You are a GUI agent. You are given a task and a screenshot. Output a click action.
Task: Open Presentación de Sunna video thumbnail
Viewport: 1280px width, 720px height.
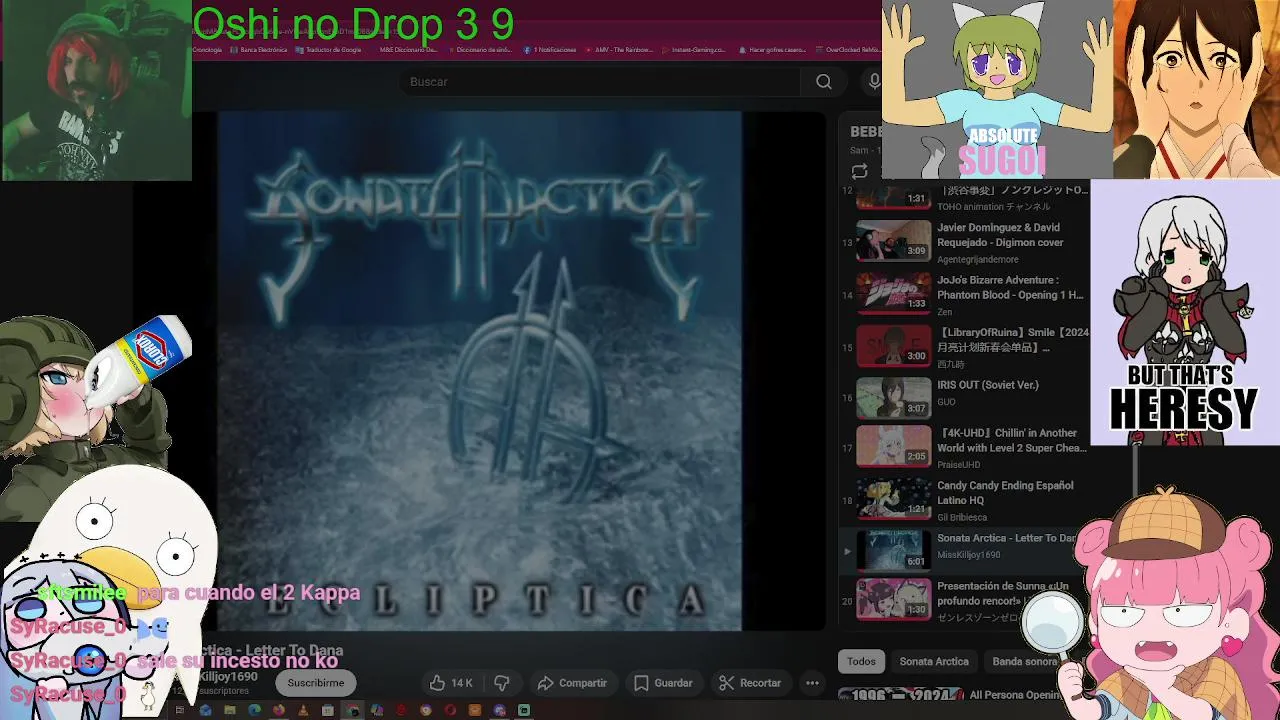(893, 598)
